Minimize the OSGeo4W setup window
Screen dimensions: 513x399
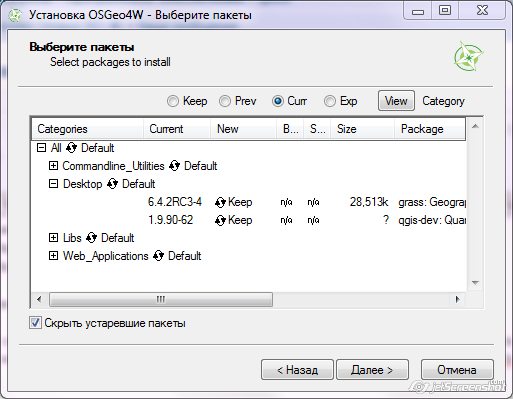(x=418, y=11)
